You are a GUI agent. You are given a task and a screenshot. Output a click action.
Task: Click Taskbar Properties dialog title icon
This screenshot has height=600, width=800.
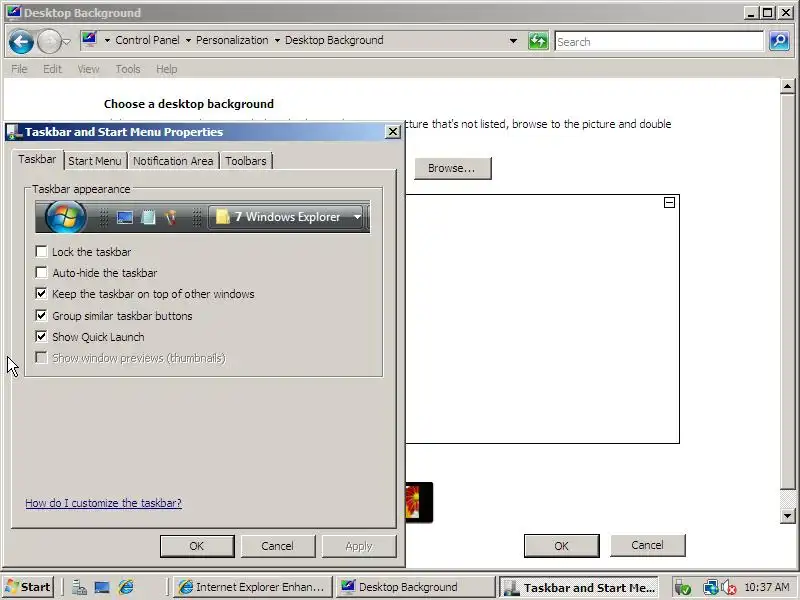click(x=14, y=132)
